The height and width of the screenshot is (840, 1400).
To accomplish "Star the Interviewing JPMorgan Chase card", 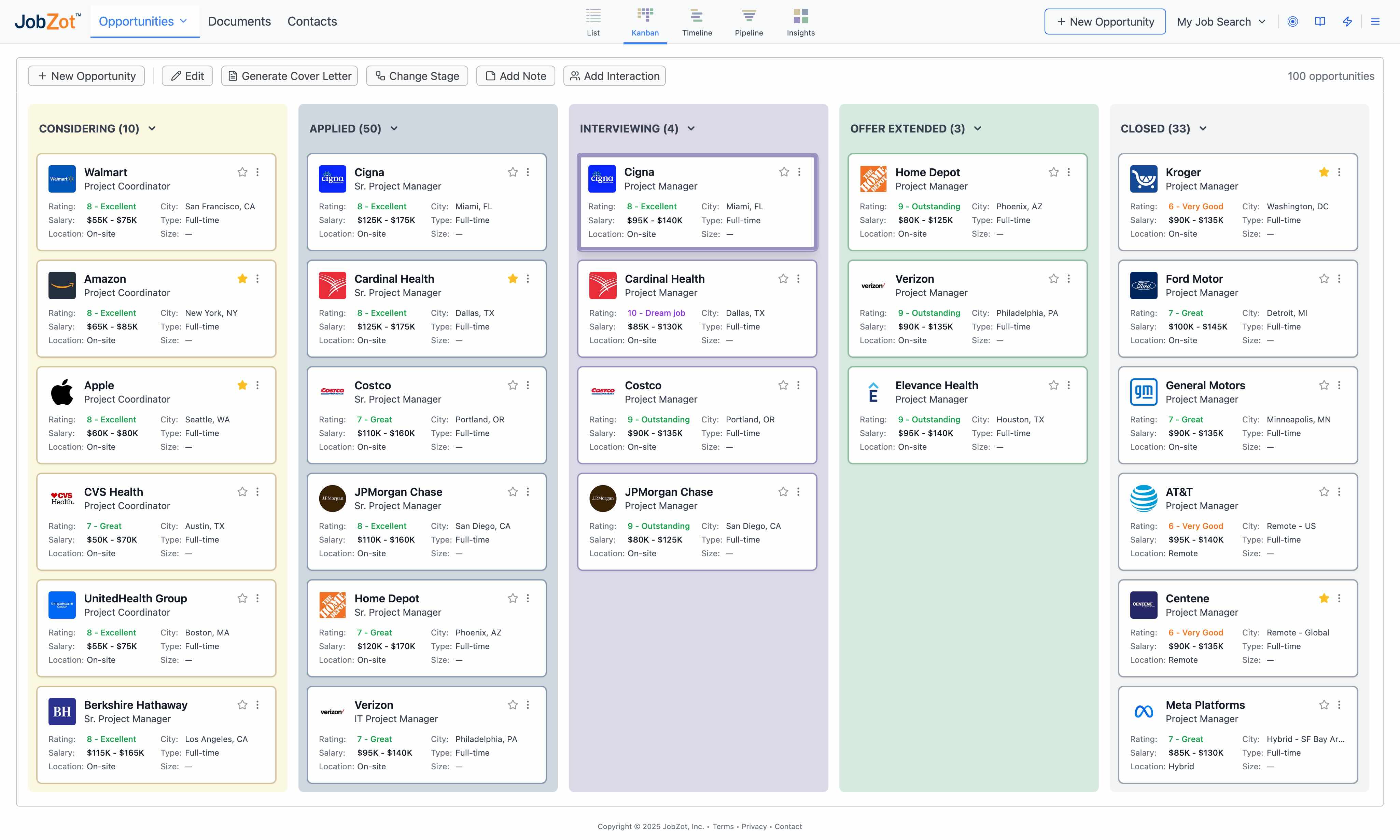I will 783,492.
